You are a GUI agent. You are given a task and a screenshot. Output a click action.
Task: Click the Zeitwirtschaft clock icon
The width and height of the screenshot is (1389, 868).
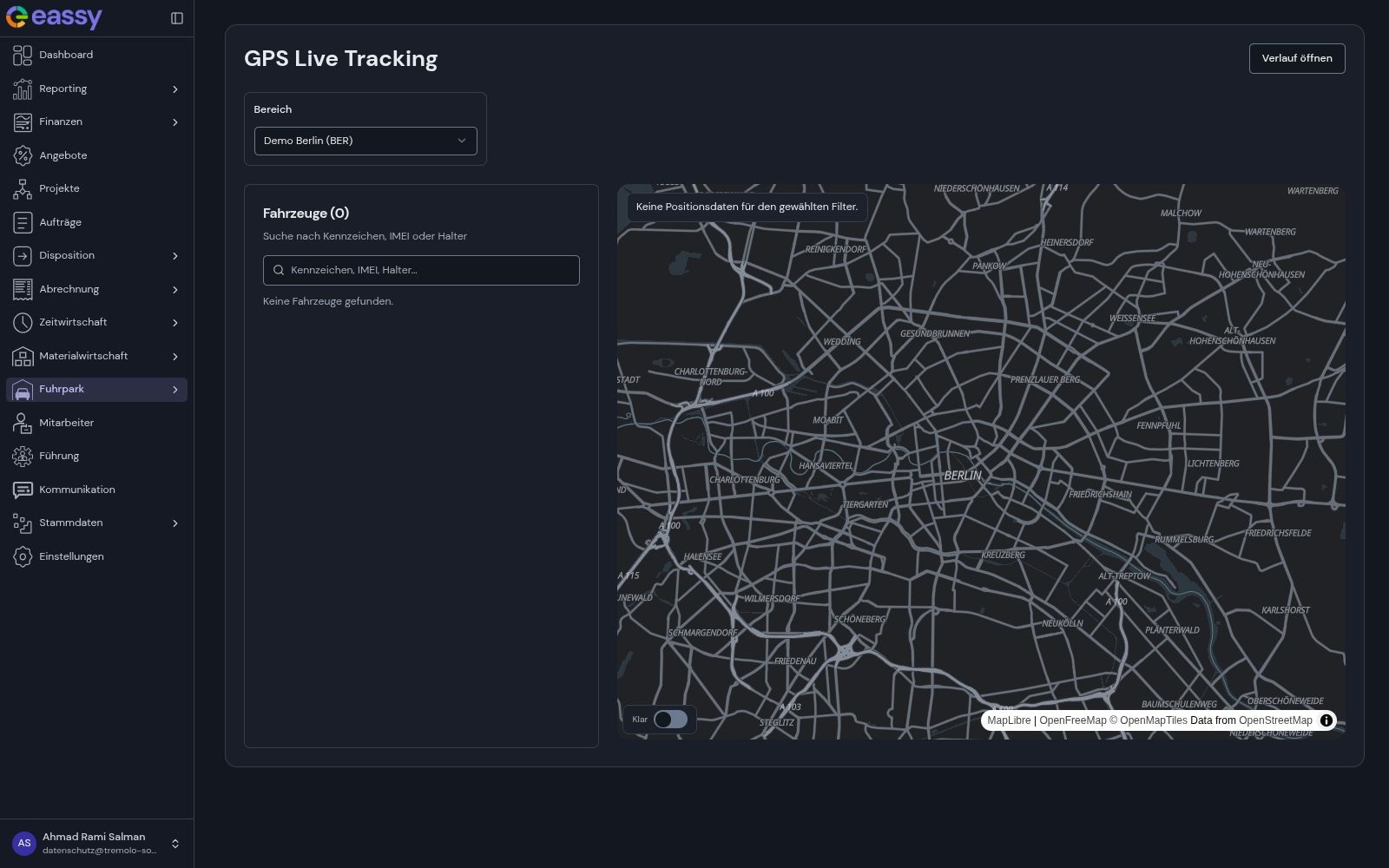[23, 322]
